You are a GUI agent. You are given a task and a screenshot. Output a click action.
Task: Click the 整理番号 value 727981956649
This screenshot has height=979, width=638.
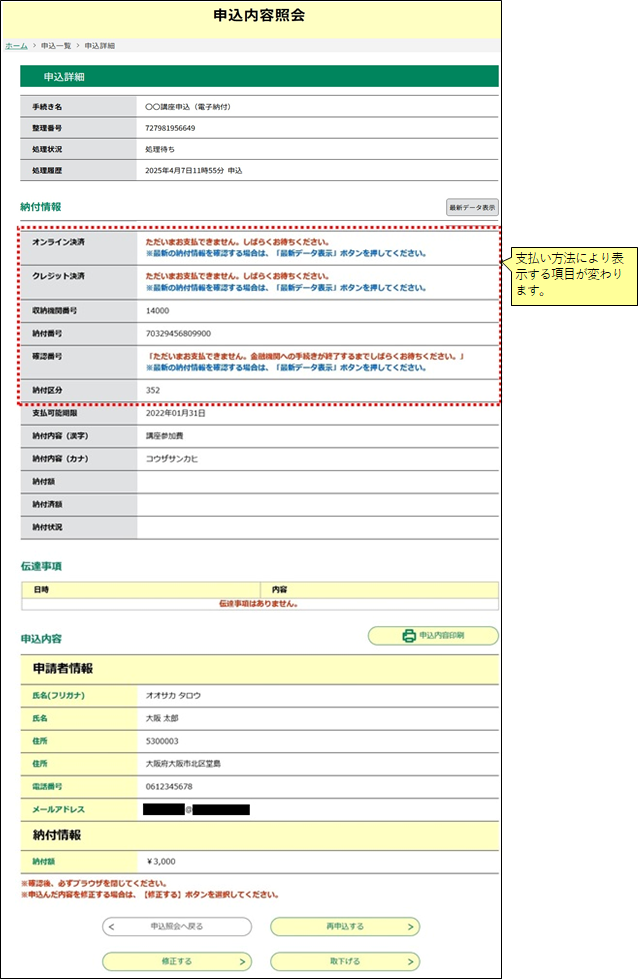pos(170,128)
